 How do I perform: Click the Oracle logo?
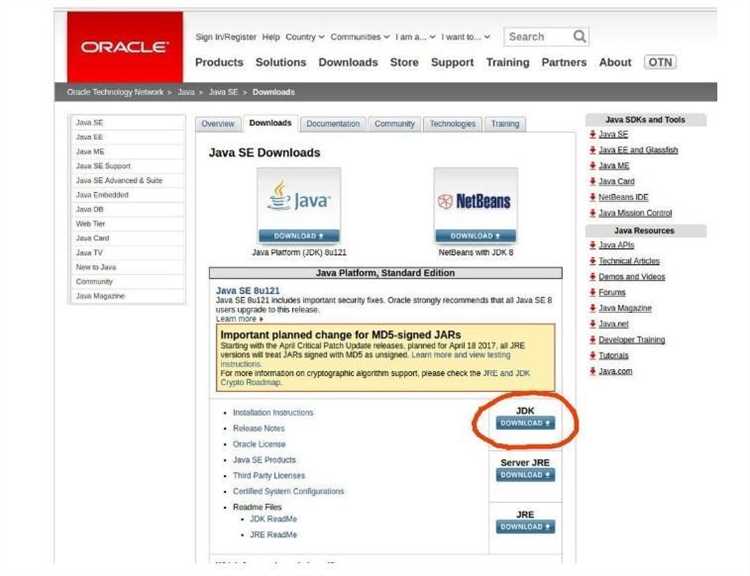tap(125, 47)
